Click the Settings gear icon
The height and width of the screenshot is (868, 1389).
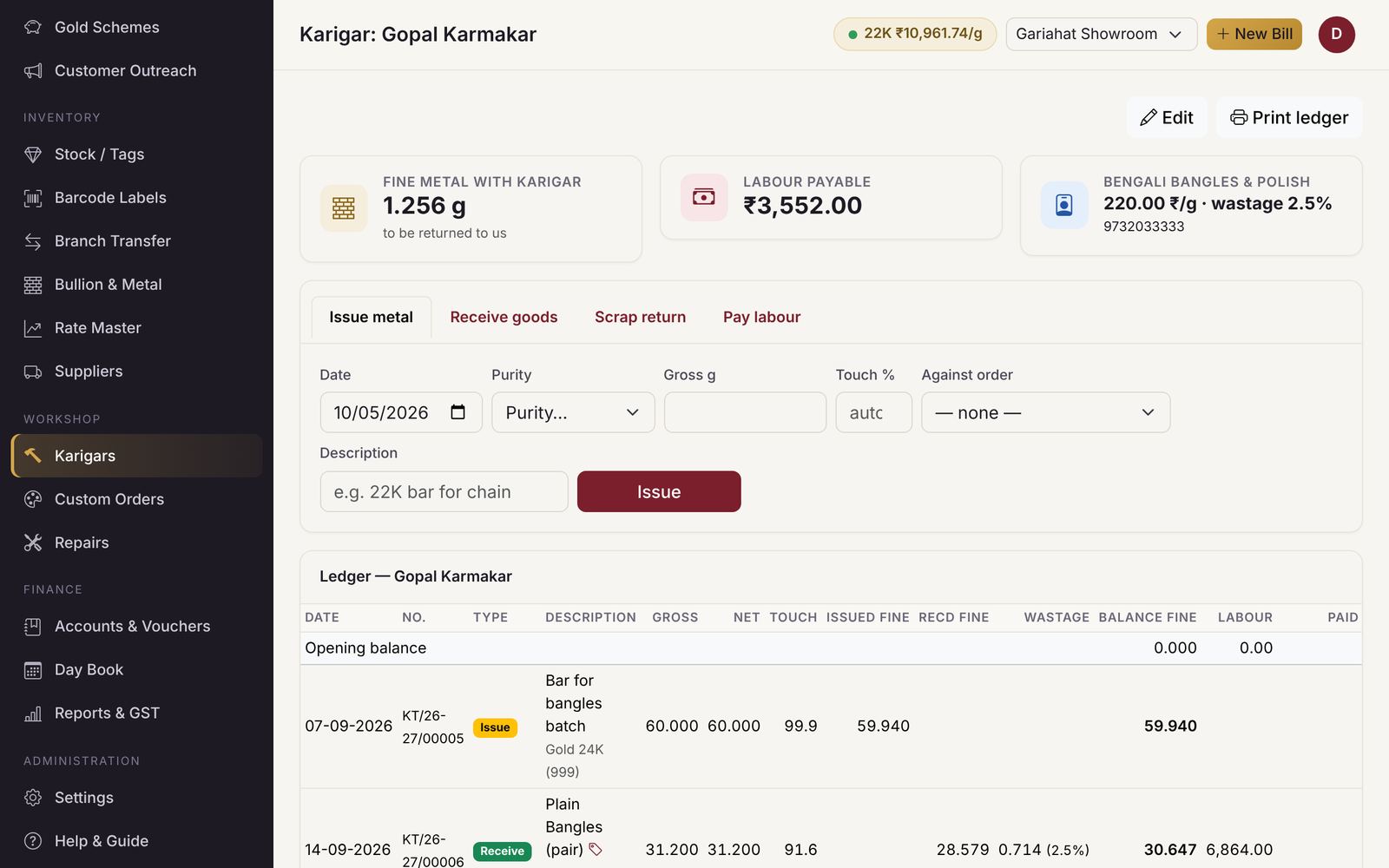coord(33,798)
